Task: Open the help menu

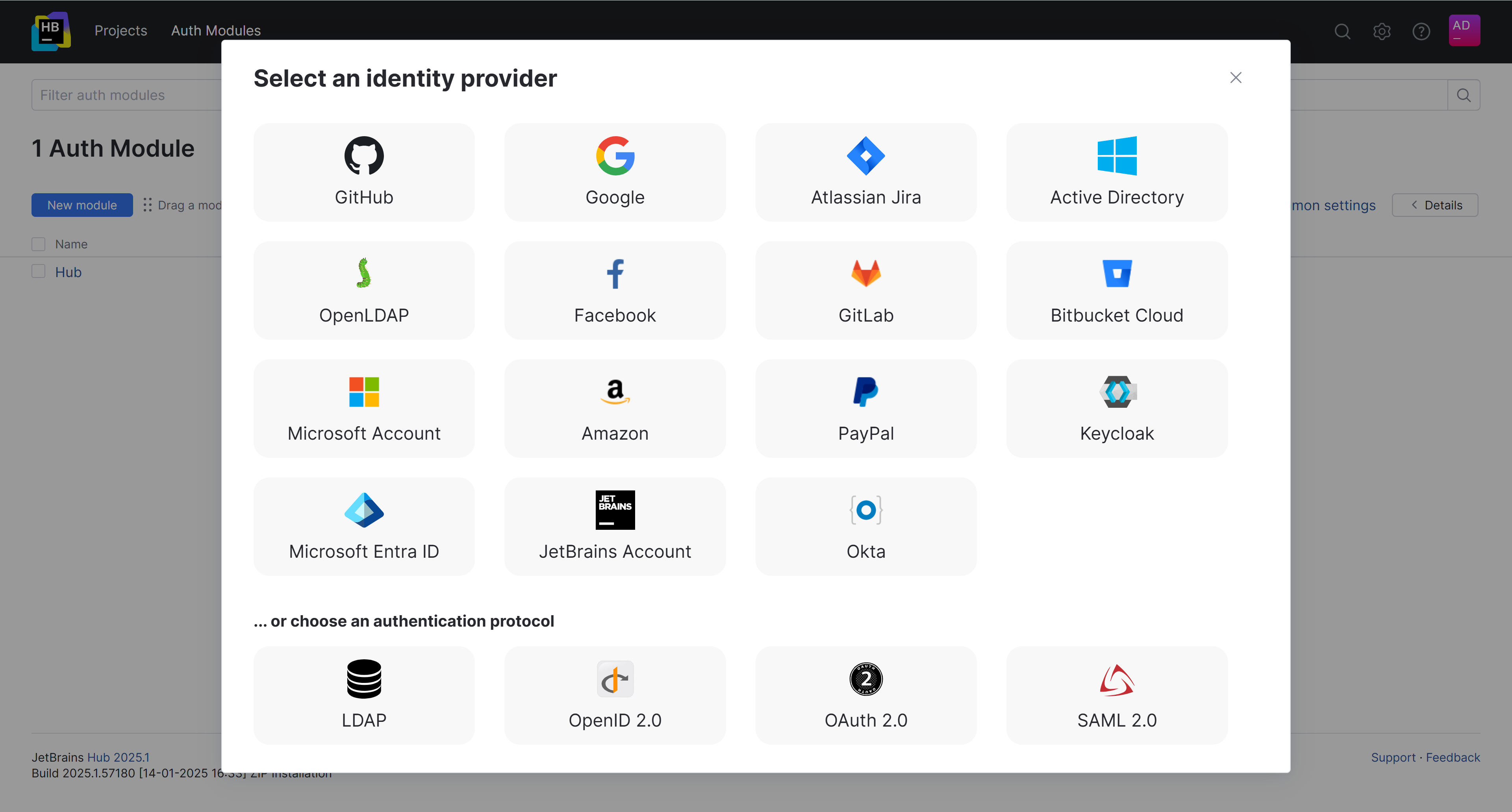Action: 1421,31
